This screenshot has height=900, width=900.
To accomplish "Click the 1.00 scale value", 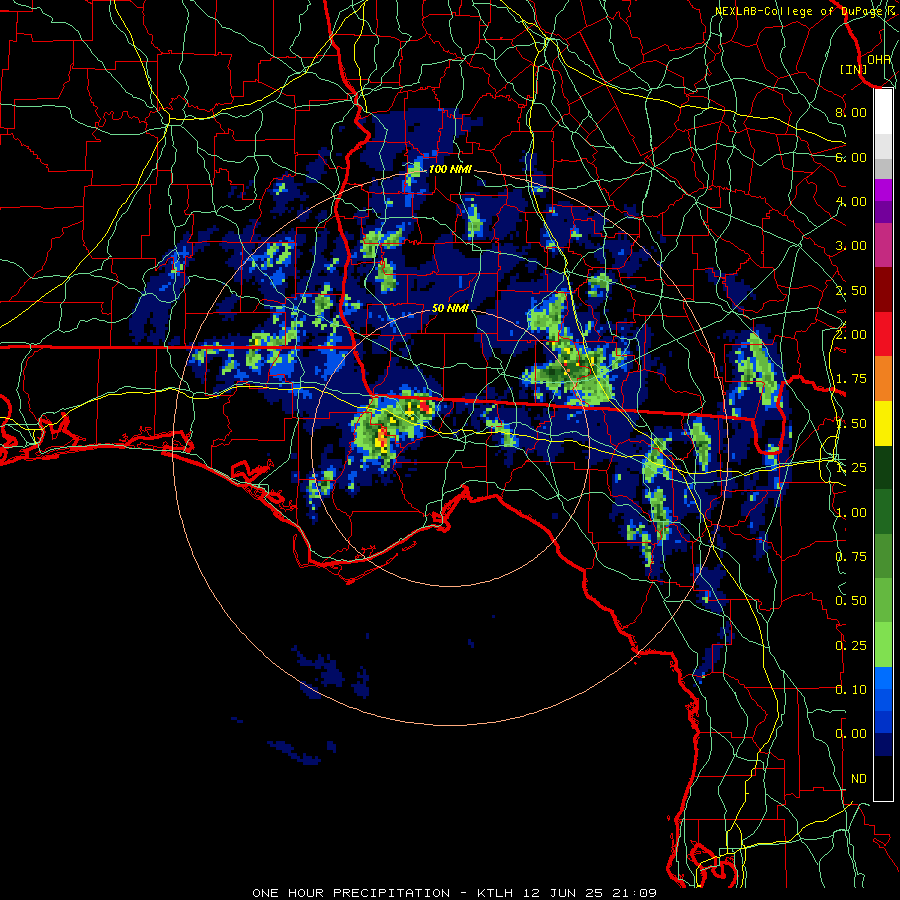I will pyautogui.click(x=851, y=513).
